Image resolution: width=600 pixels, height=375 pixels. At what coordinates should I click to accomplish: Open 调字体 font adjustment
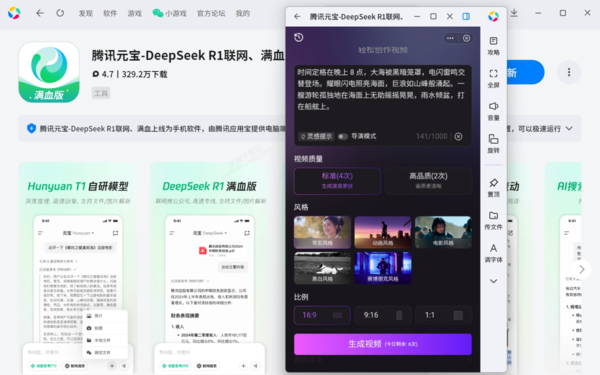click(x=493, y=253)
